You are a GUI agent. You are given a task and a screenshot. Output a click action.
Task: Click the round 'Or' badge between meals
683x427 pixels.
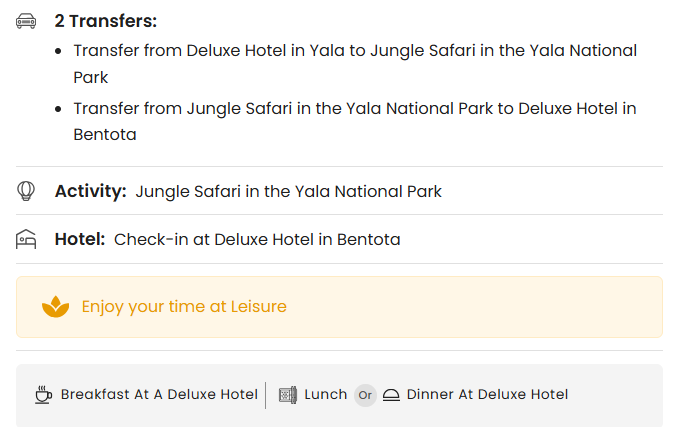365,395
